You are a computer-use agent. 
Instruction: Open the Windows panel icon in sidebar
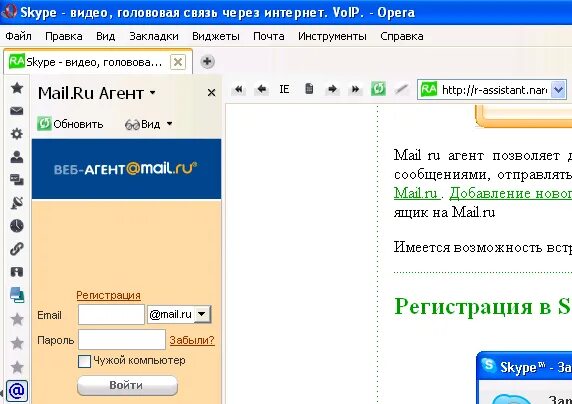[x=17, y=272]
